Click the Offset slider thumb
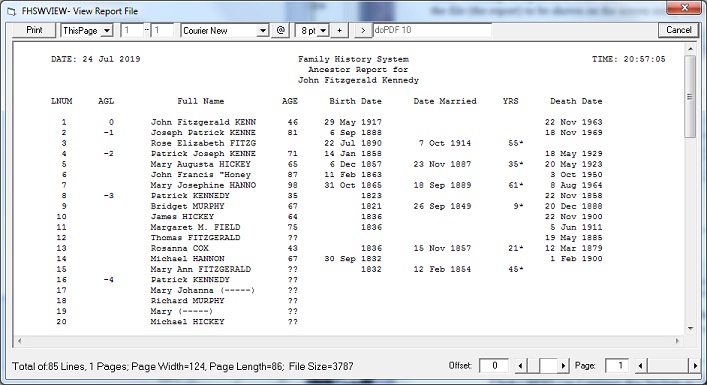The width and height of the screenshot is (707, 385). pyautogui.click(x=547, y=366)
